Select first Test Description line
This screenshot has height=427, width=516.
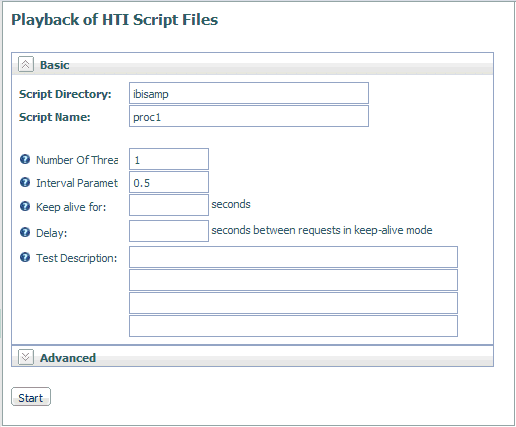click(293, 257)
